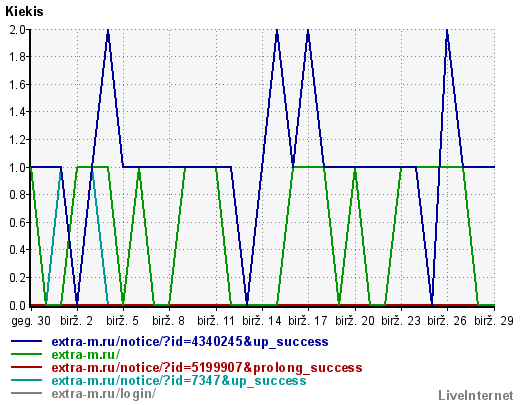Select the id=5199907&prolong_success legend entry
Viewport: 520px width, 405px height.
coord(207,368)
